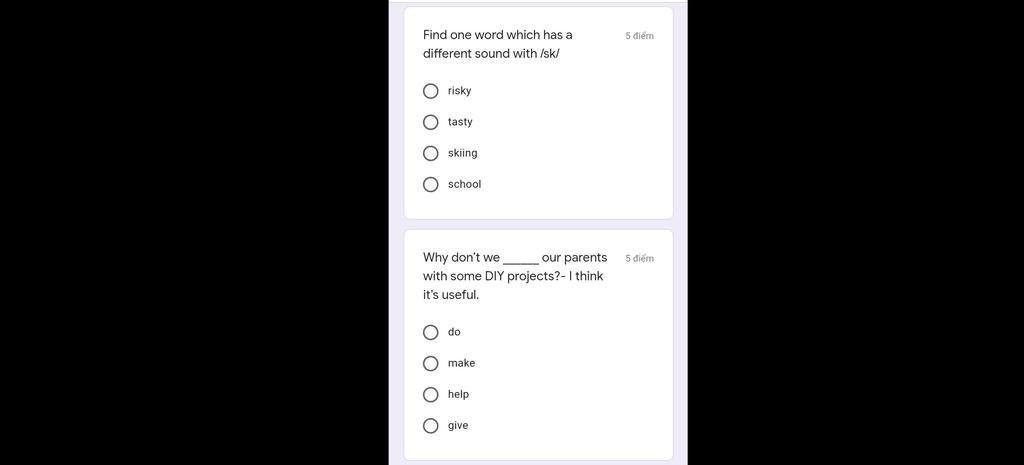Click the 'help' answer text
This screenshot has height=465, width=1024.
pos(459,394)
